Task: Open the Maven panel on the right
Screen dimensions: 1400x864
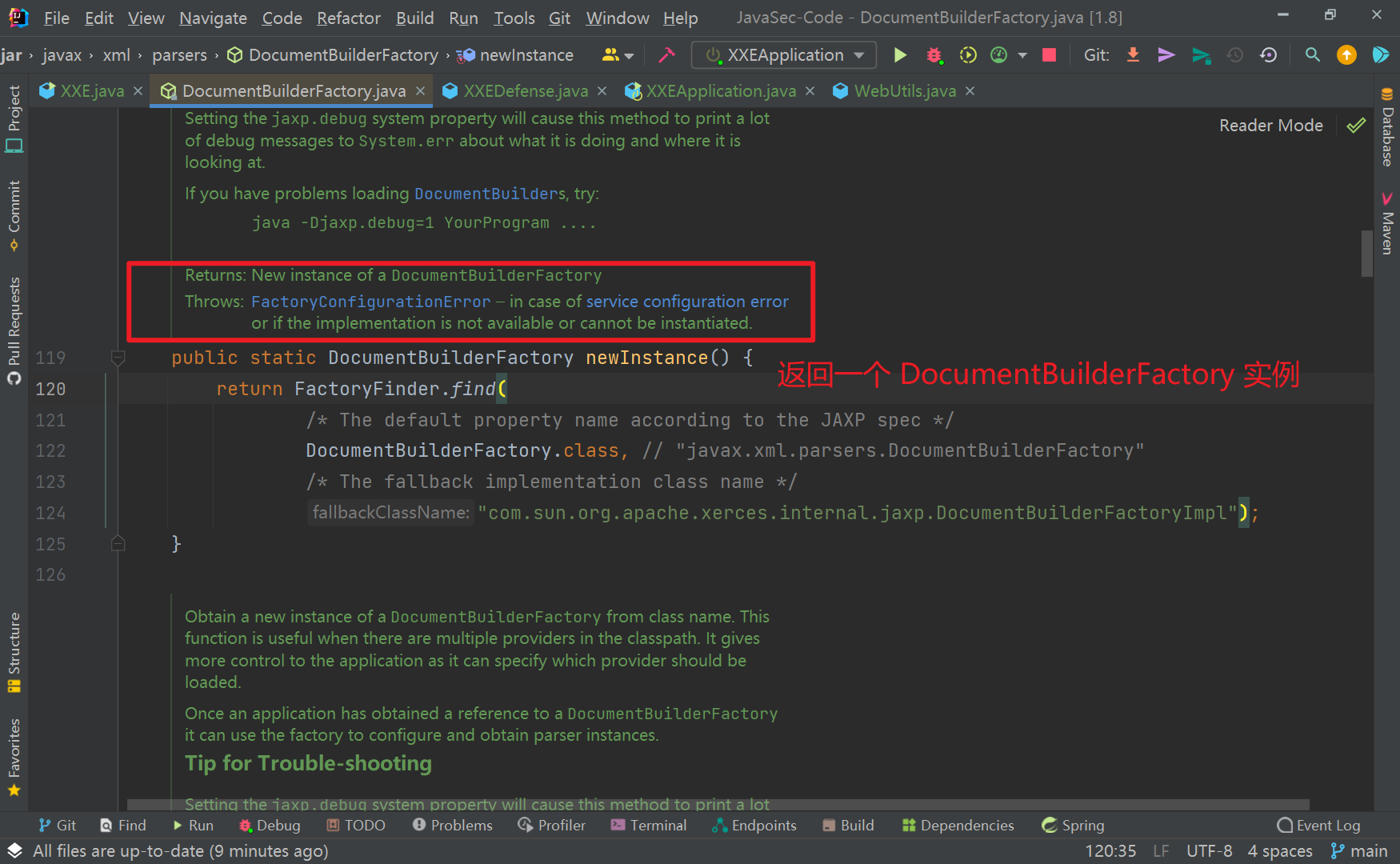Action: pos(1387,226)
